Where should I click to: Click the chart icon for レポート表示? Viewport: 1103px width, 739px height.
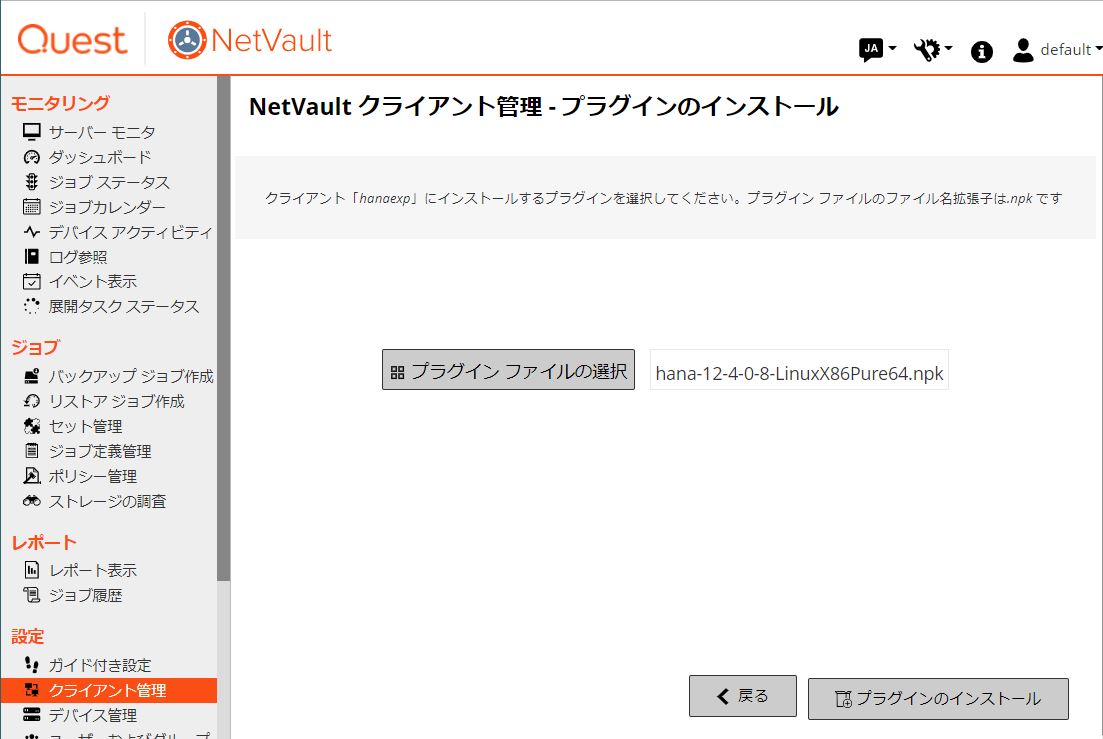32,570
